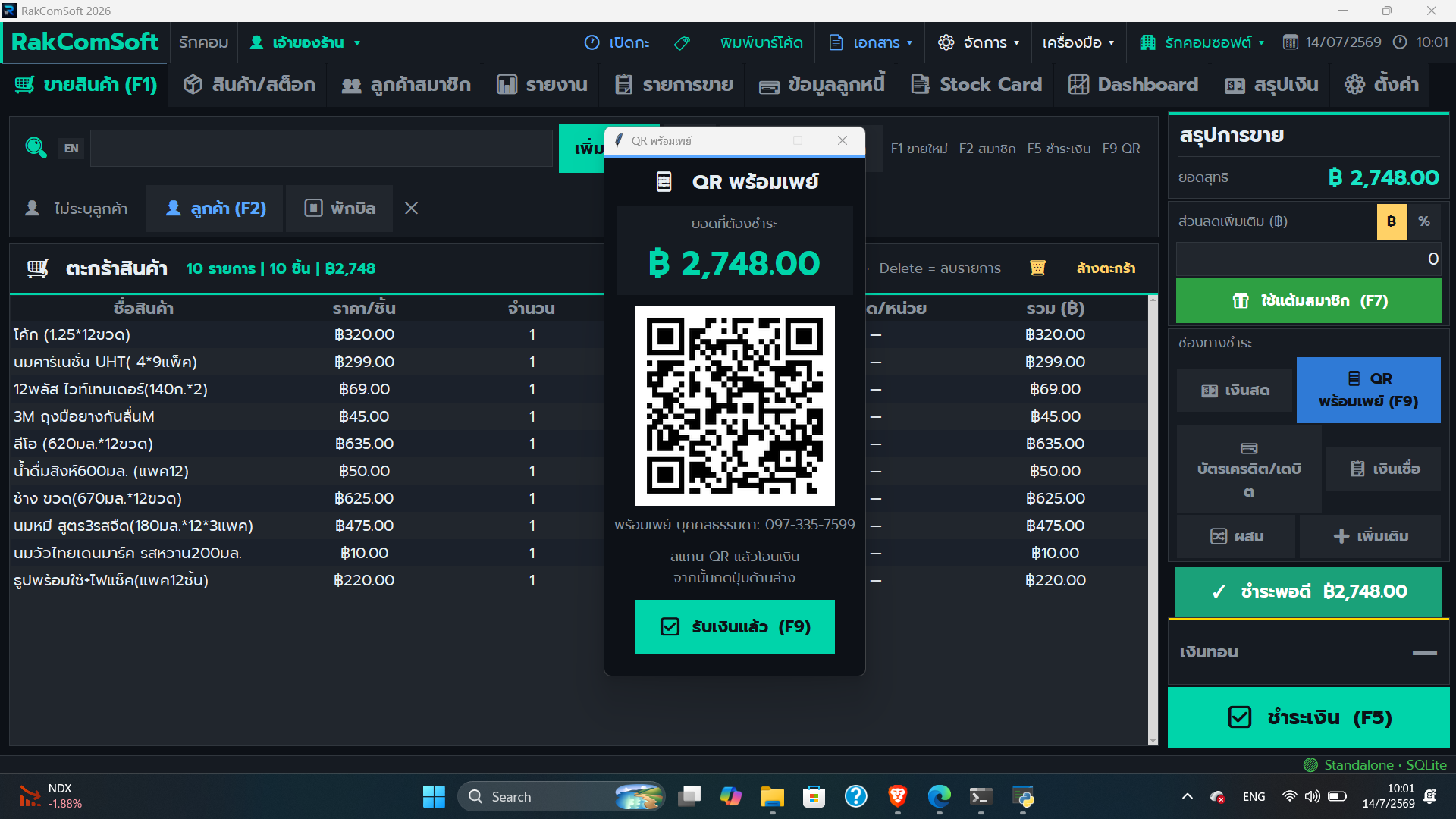Open the รายการขาย sales list tab
1456x819 pixels.
pos(673,84)
